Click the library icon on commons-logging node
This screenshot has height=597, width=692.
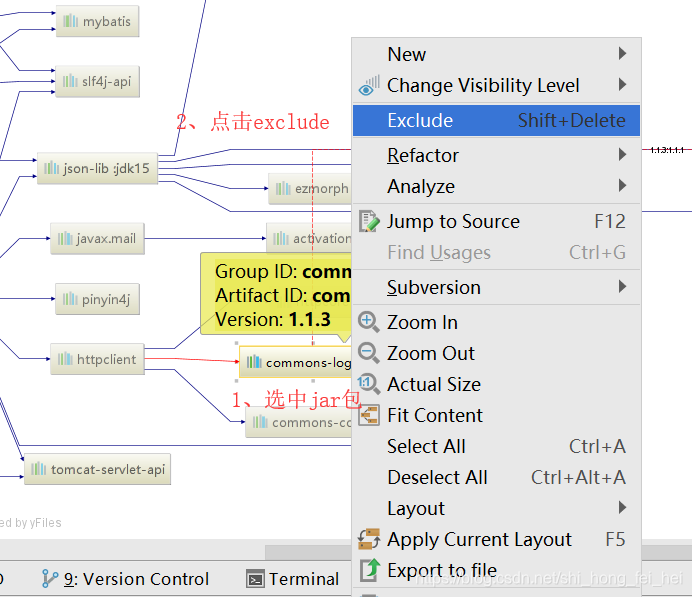[254, 362]
